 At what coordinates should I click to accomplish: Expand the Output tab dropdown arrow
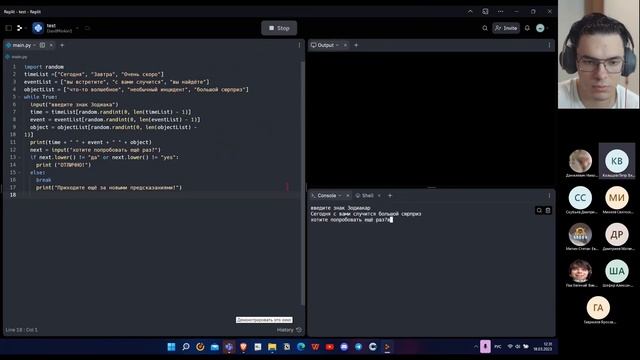click(338, 45)
